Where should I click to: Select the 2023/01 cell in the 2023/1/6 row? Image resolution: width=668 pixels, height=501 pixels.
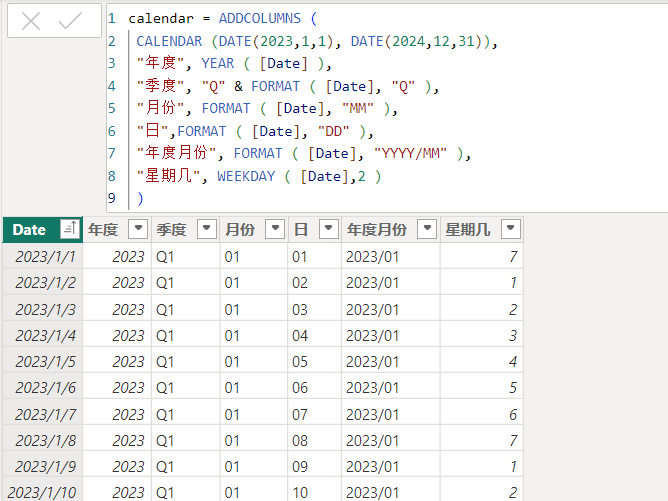391,387
